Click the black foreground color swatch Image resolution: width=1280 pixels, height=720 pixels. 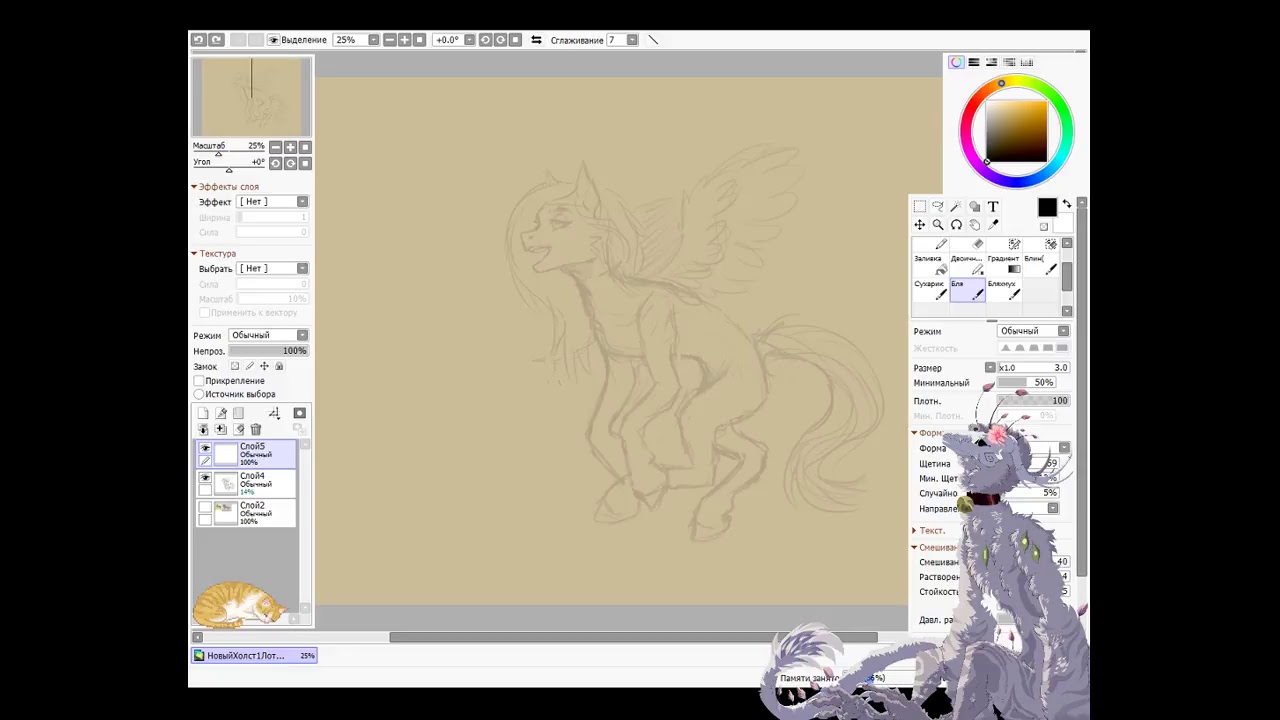tap(1046, 207)
